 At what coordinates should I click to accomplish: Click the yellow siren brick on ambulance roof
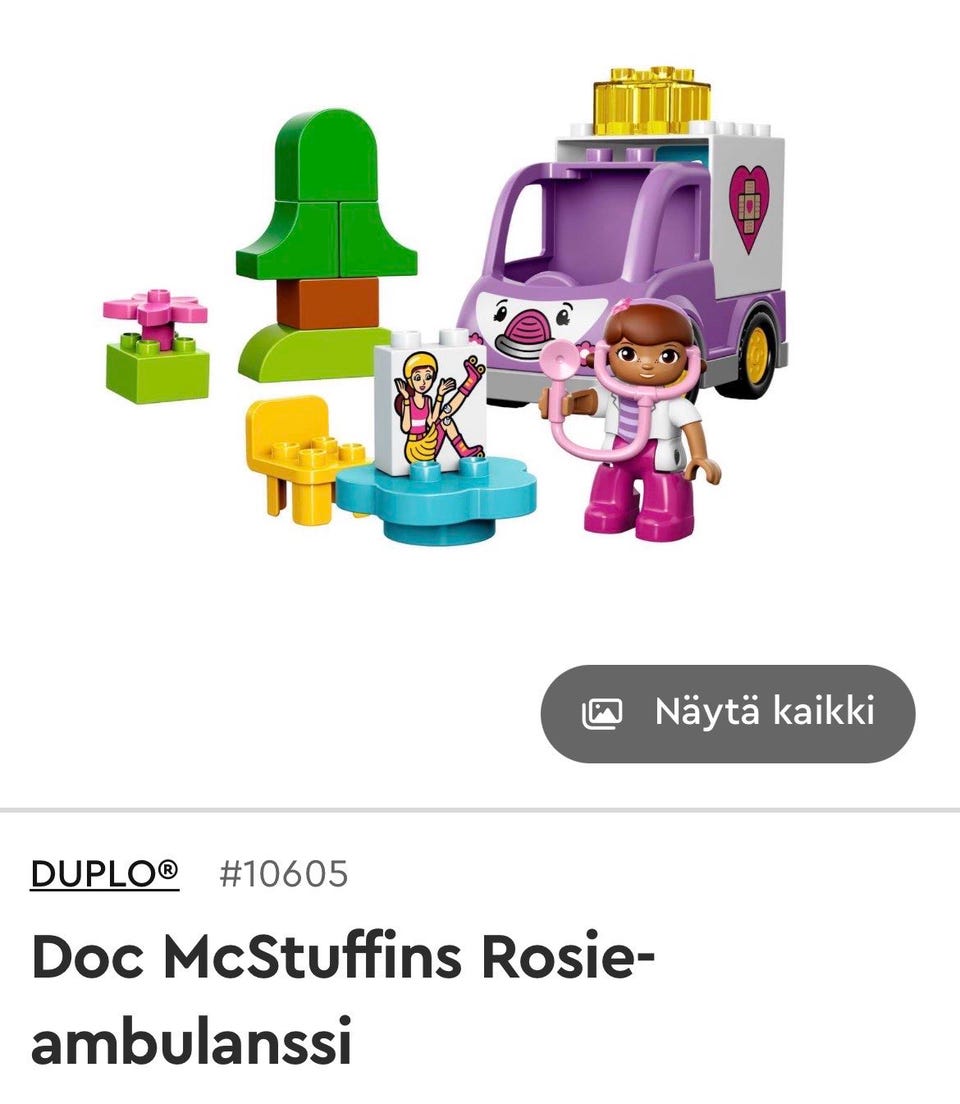[x=652, y=100]
